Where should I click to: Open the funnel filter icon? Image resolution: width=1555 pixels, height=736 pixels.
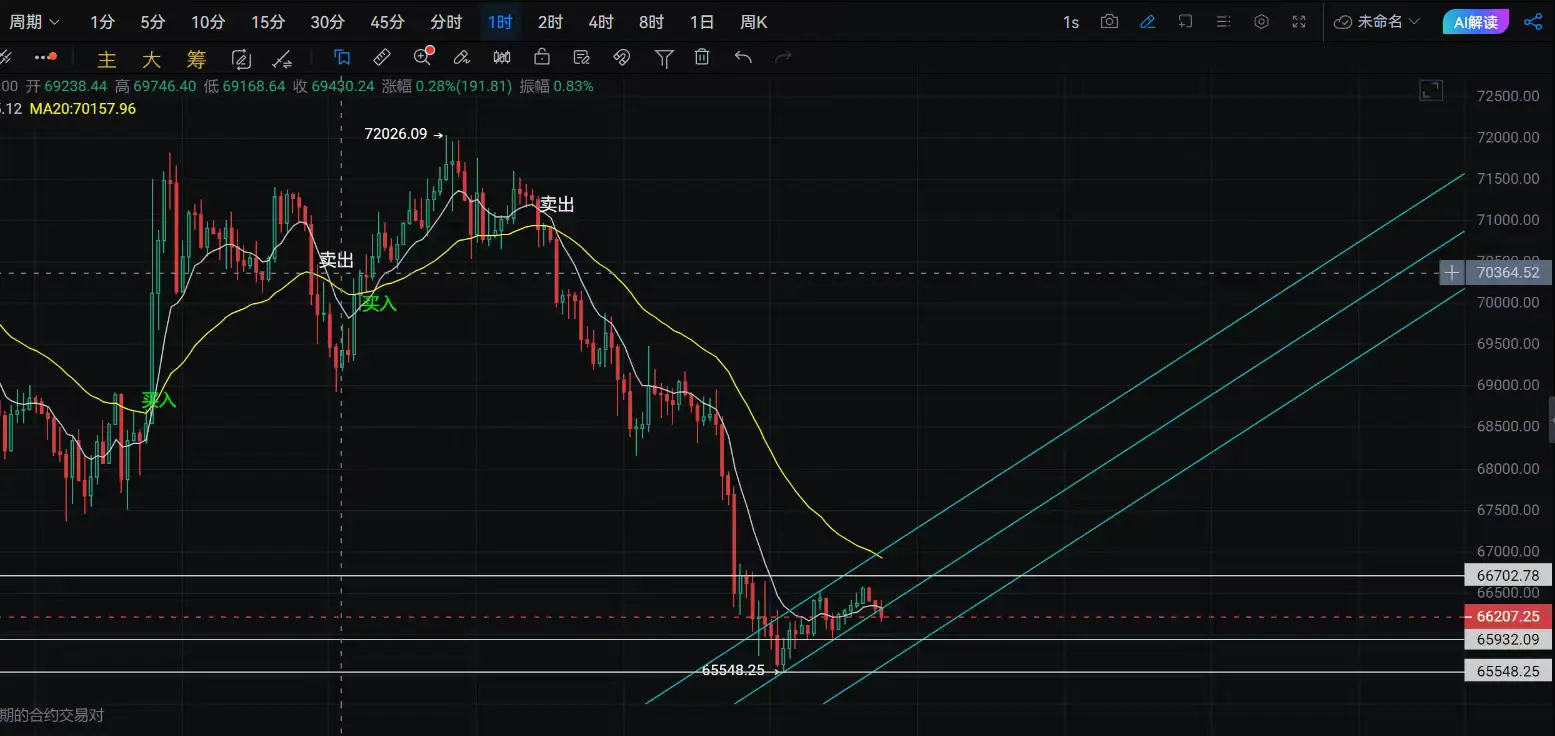[x=663, y=59]
